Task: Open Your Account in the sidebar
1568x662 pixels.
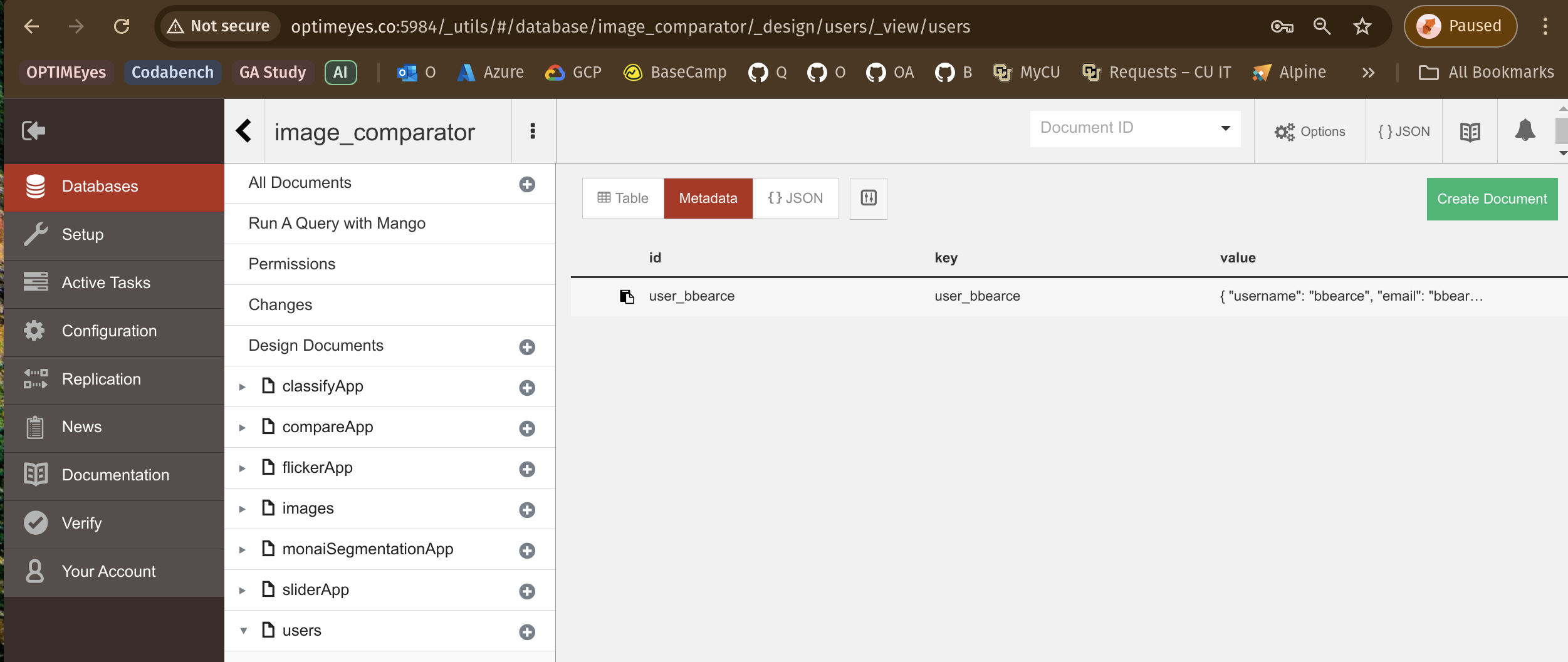Action: 114,572
